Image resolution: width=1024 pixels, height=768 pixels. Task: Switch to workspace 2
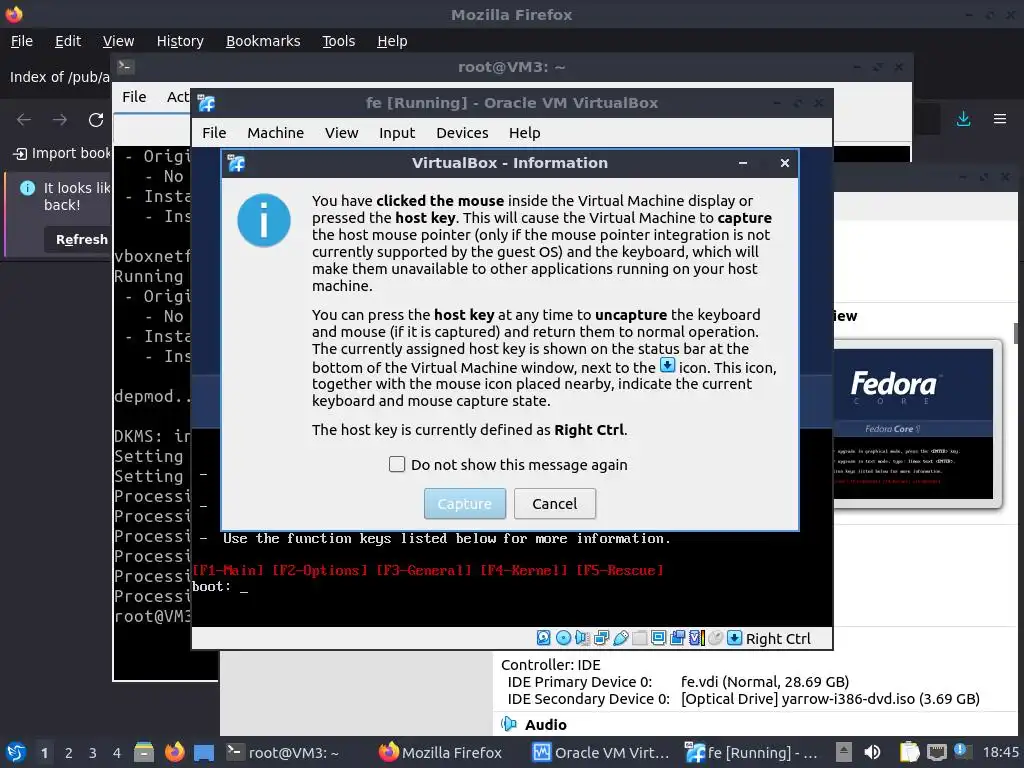tap(69, 753)
